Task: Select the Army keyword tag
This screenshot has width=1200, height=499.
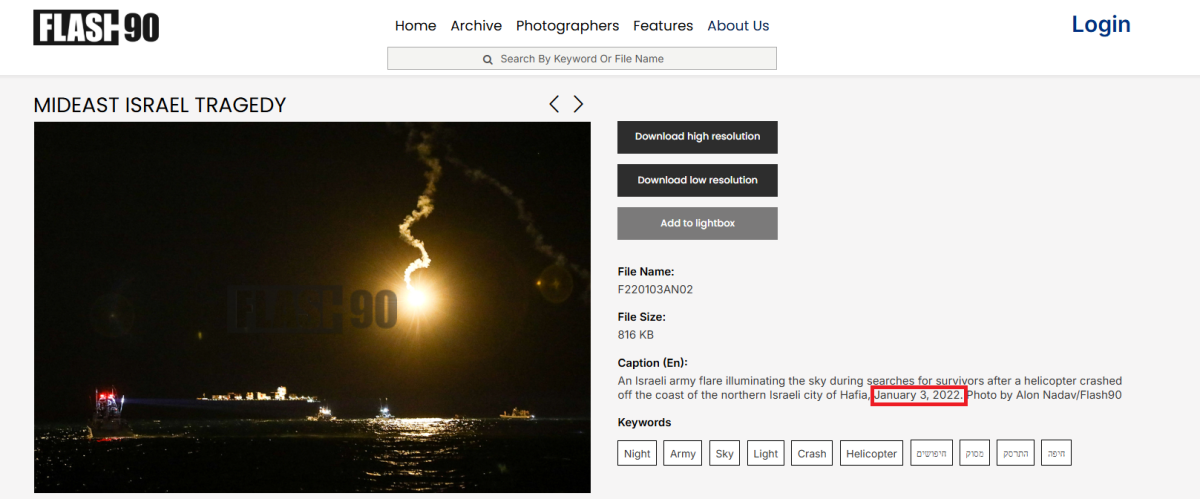Action: 683,454
